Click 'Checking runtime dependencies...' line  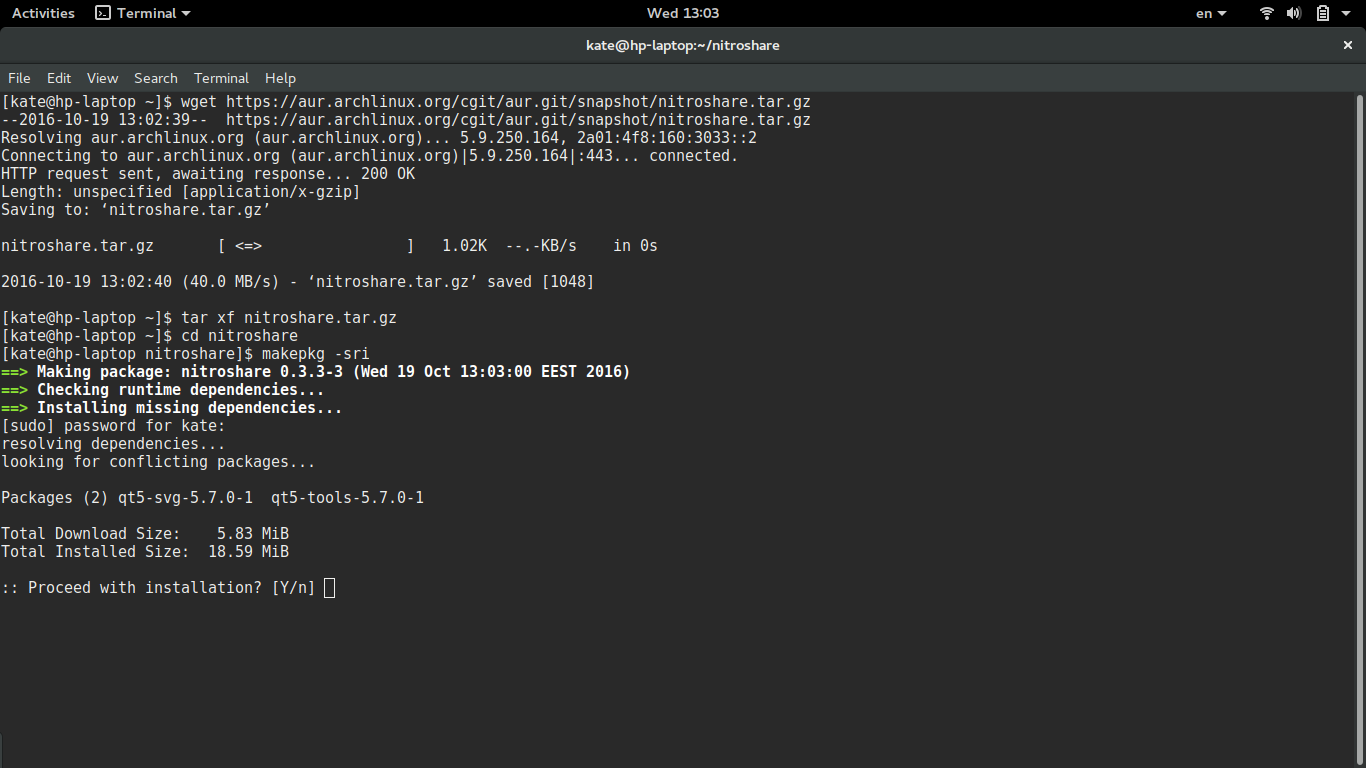tap(163, 390)
